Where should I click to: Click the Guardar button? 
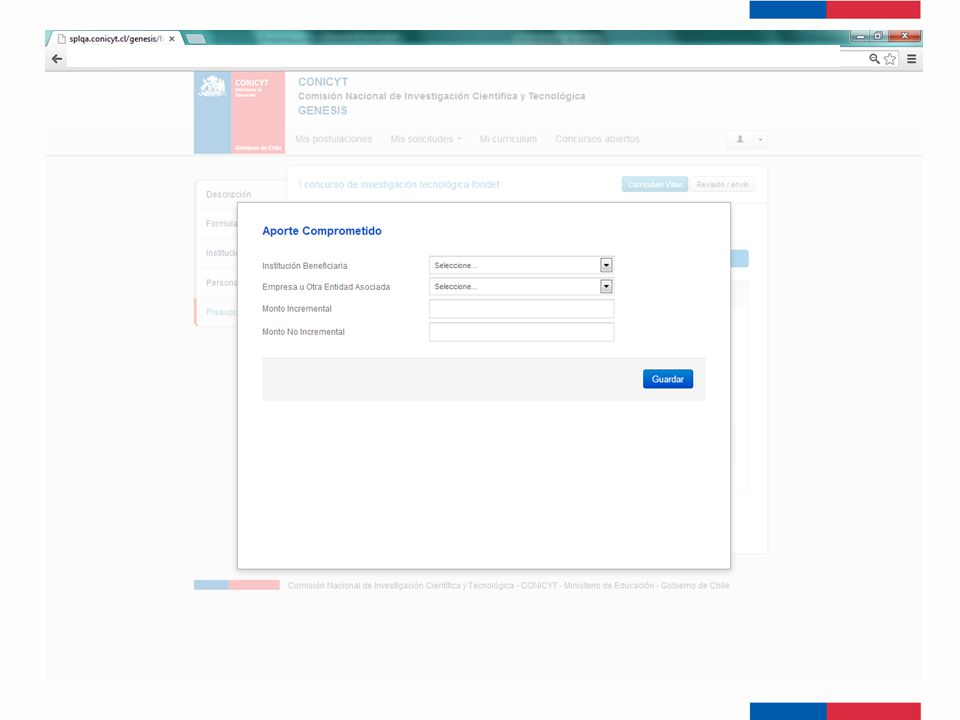point(667,379)
